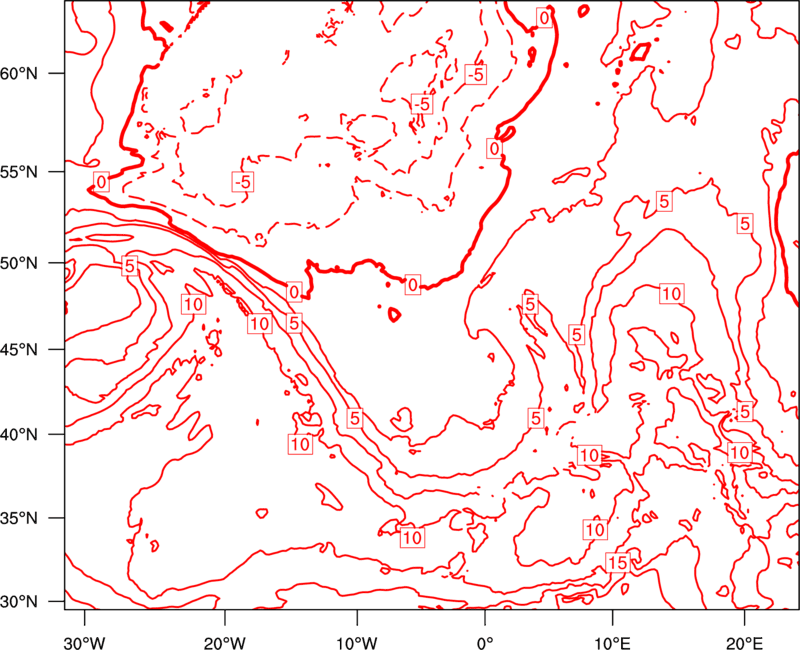800x650 pixels.
Task: Click the 0 contour label at map top
Action: point(544,17)
